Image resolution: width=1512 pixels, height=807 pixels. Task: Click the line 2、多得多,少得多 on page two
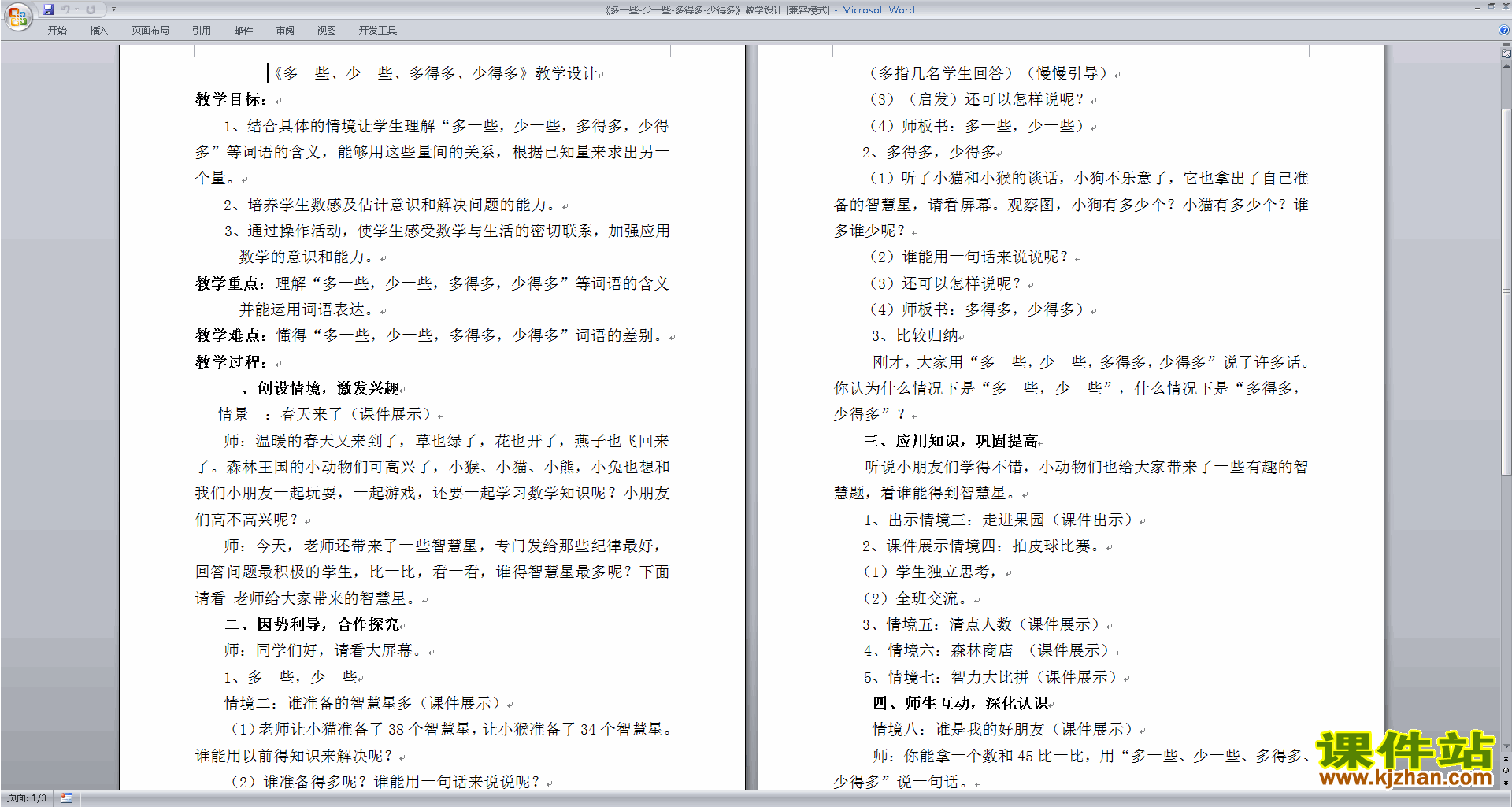[929, 152]
